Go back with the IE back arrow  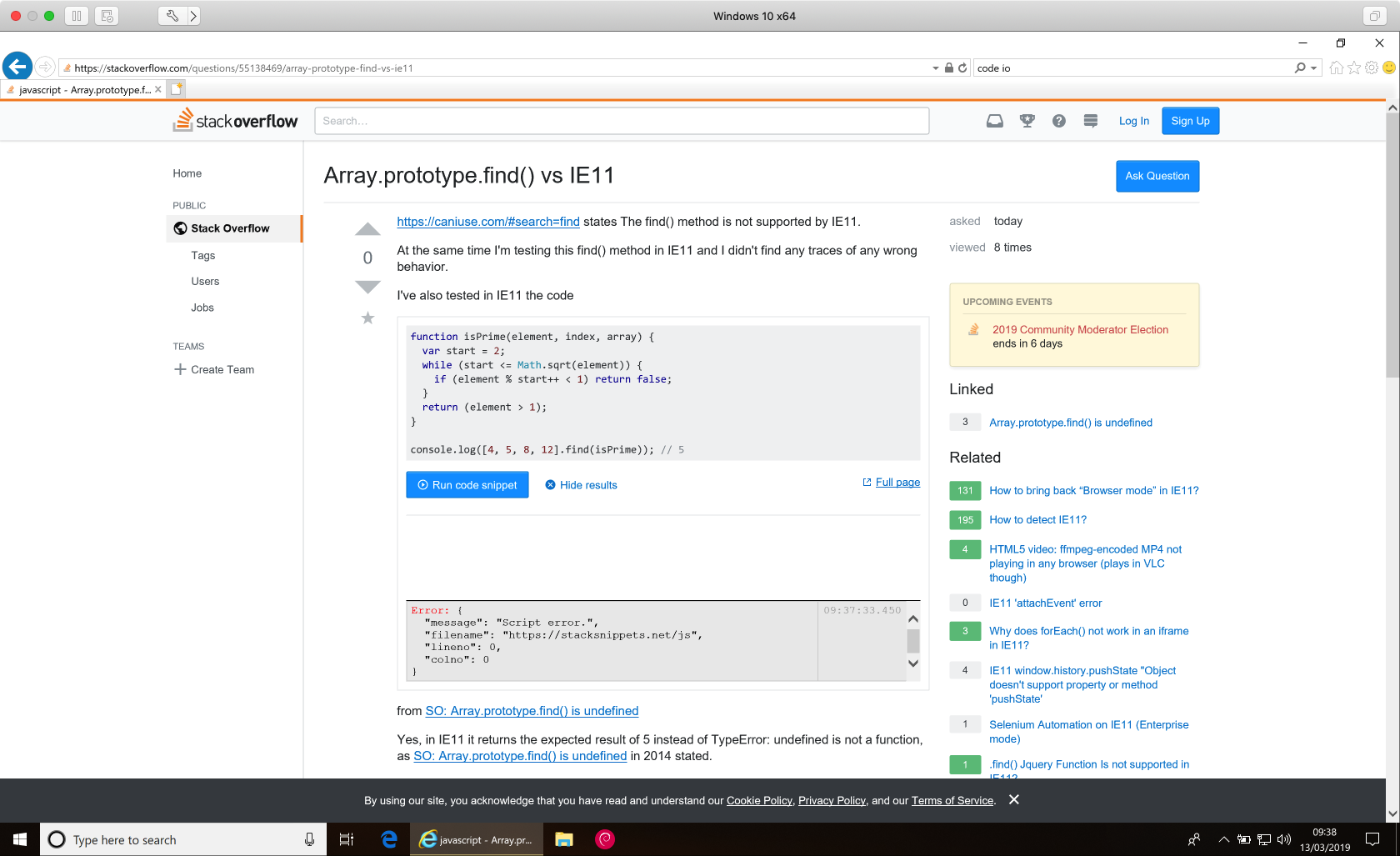pyautogui.click(x=17, y=67)
